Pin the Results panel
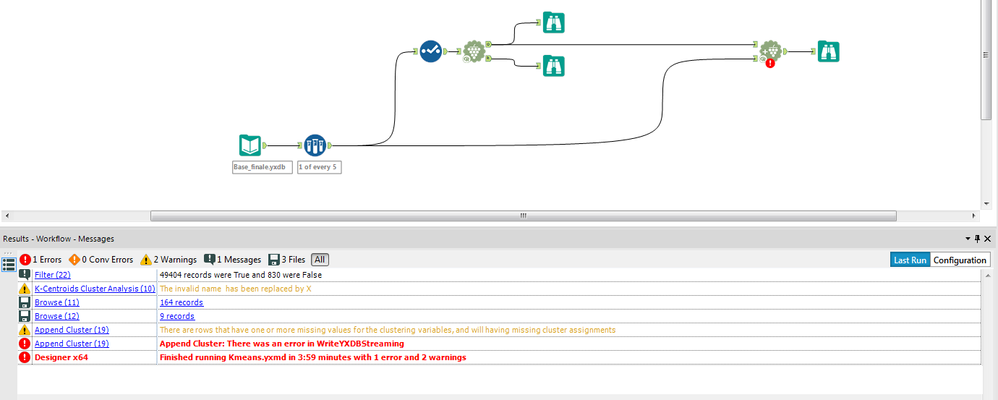Screen dimensions: 998x400 (978, 239)
